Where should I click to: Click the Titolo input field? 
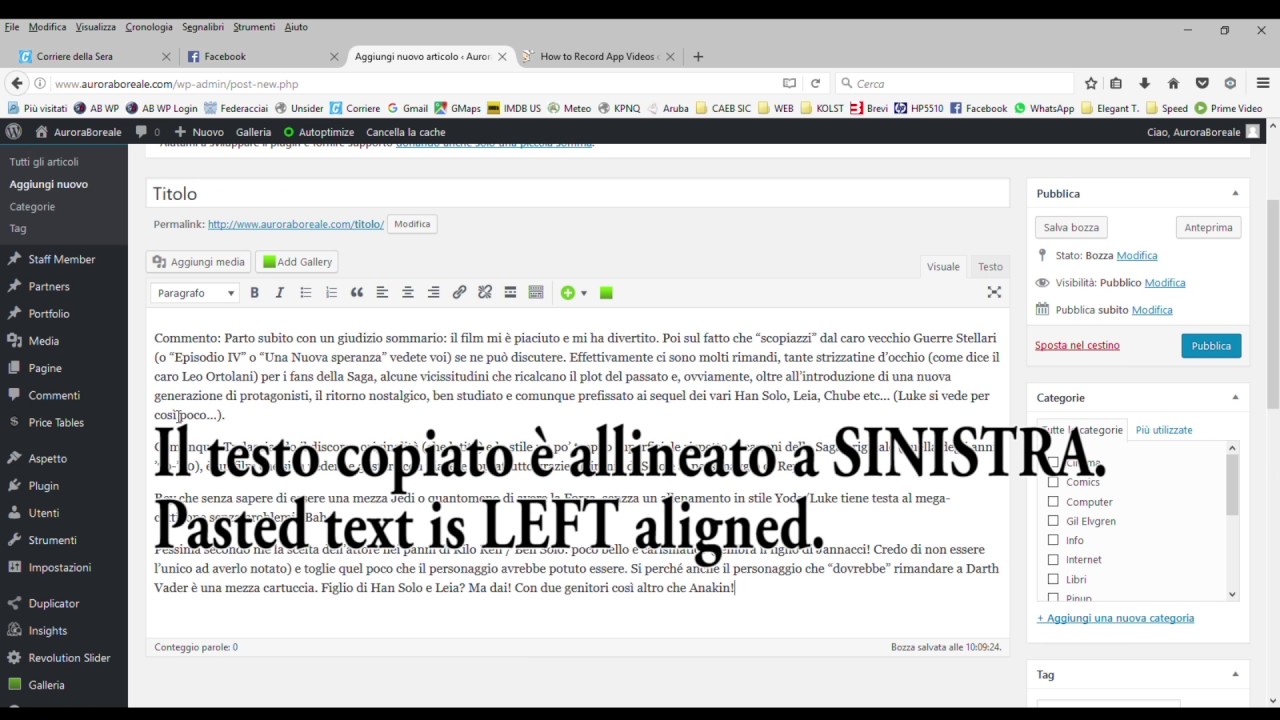[x=578, y=194]
